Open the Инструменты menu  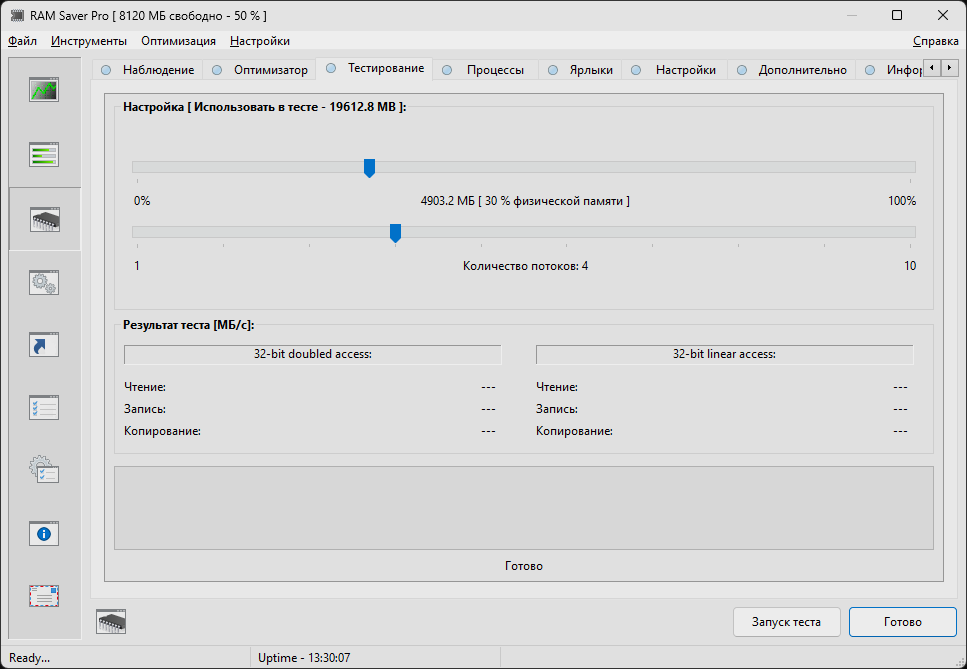coord(89,41)
